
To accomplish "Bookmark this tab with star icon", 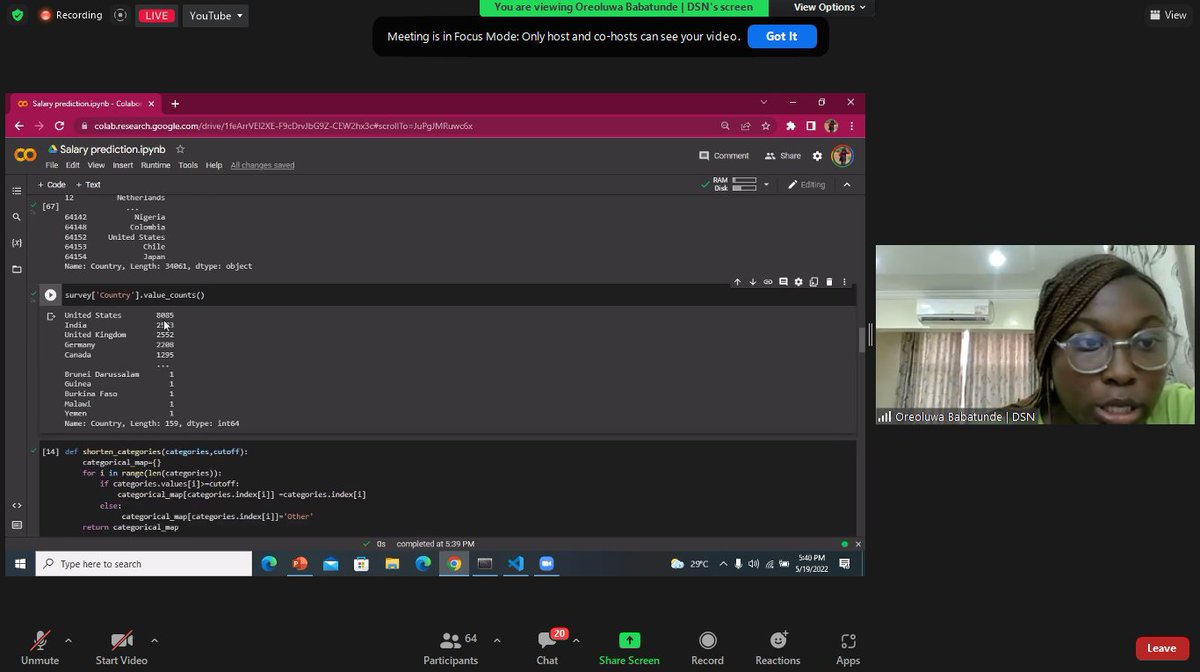I will point(766,126).
